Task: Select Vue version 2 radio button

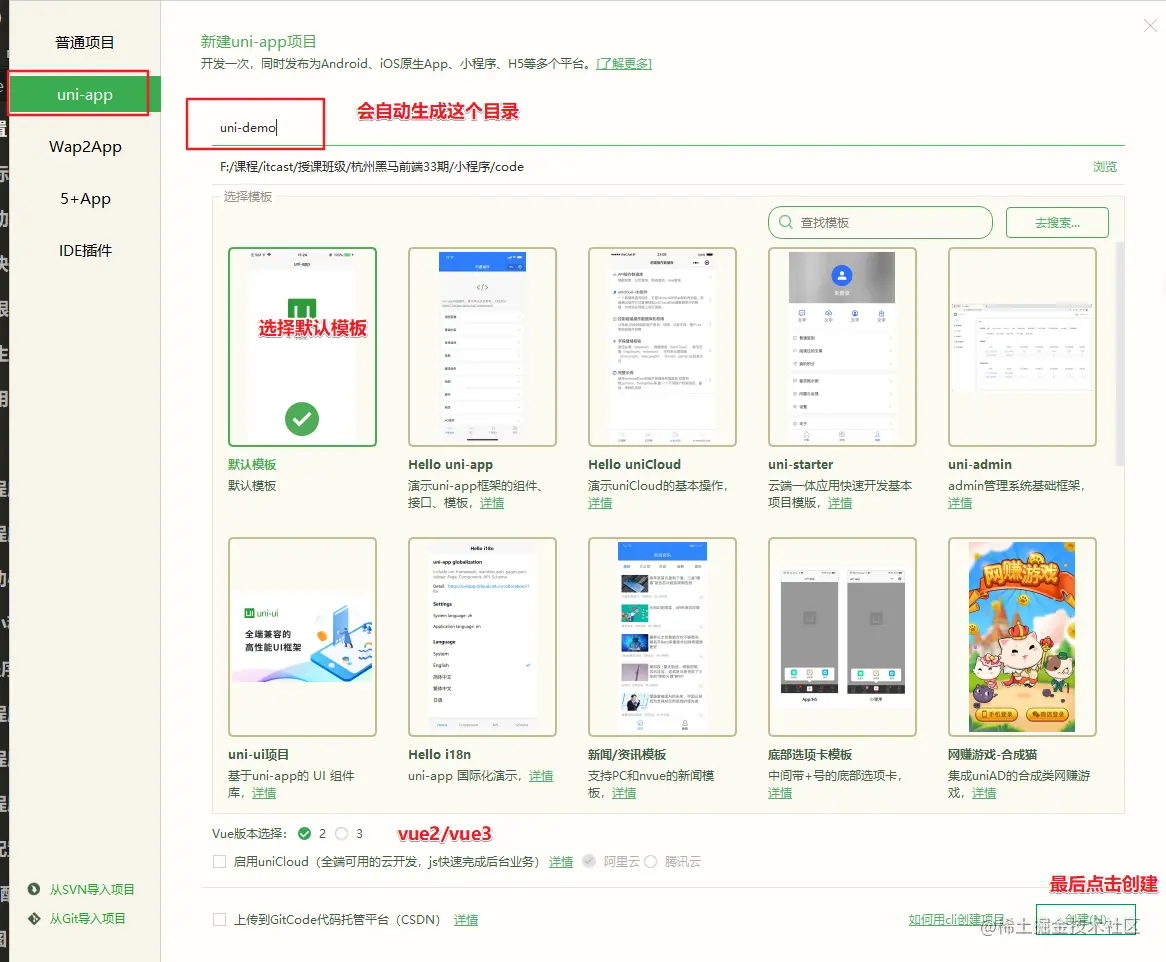Action: 304,833
